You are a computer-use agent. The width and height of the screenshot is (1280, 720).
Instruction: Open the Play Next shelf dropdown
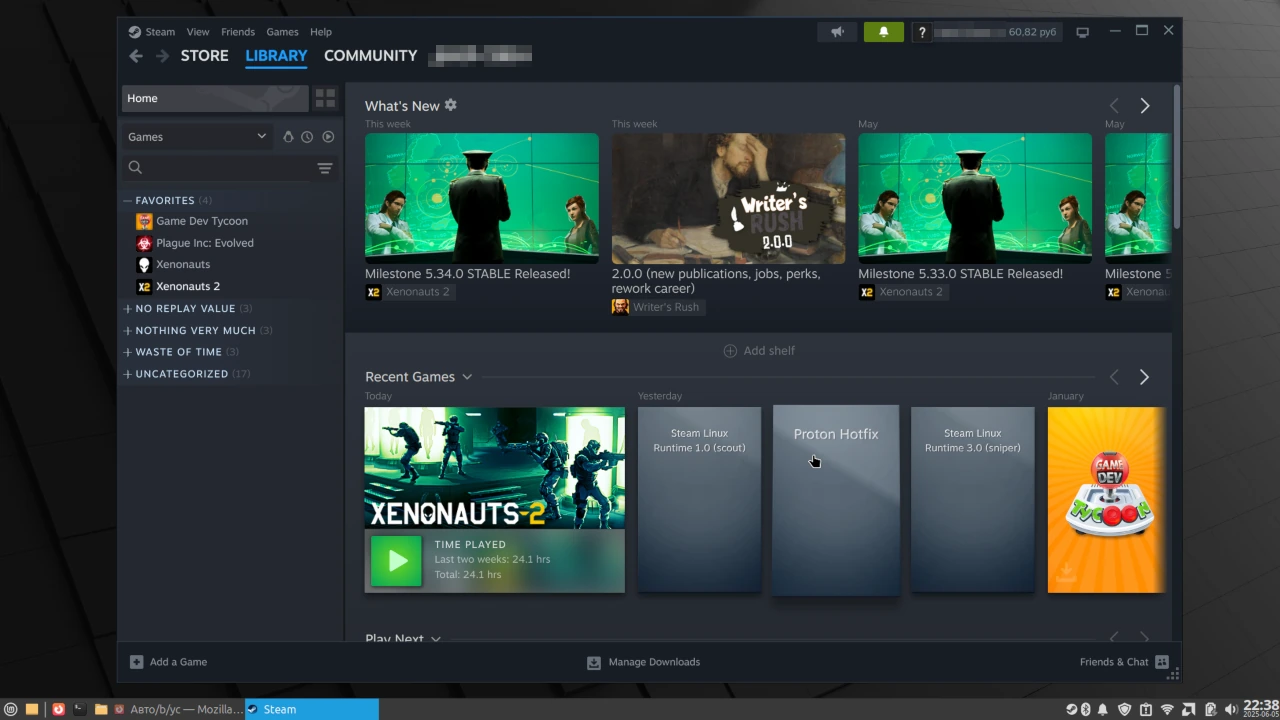[435, 638]
